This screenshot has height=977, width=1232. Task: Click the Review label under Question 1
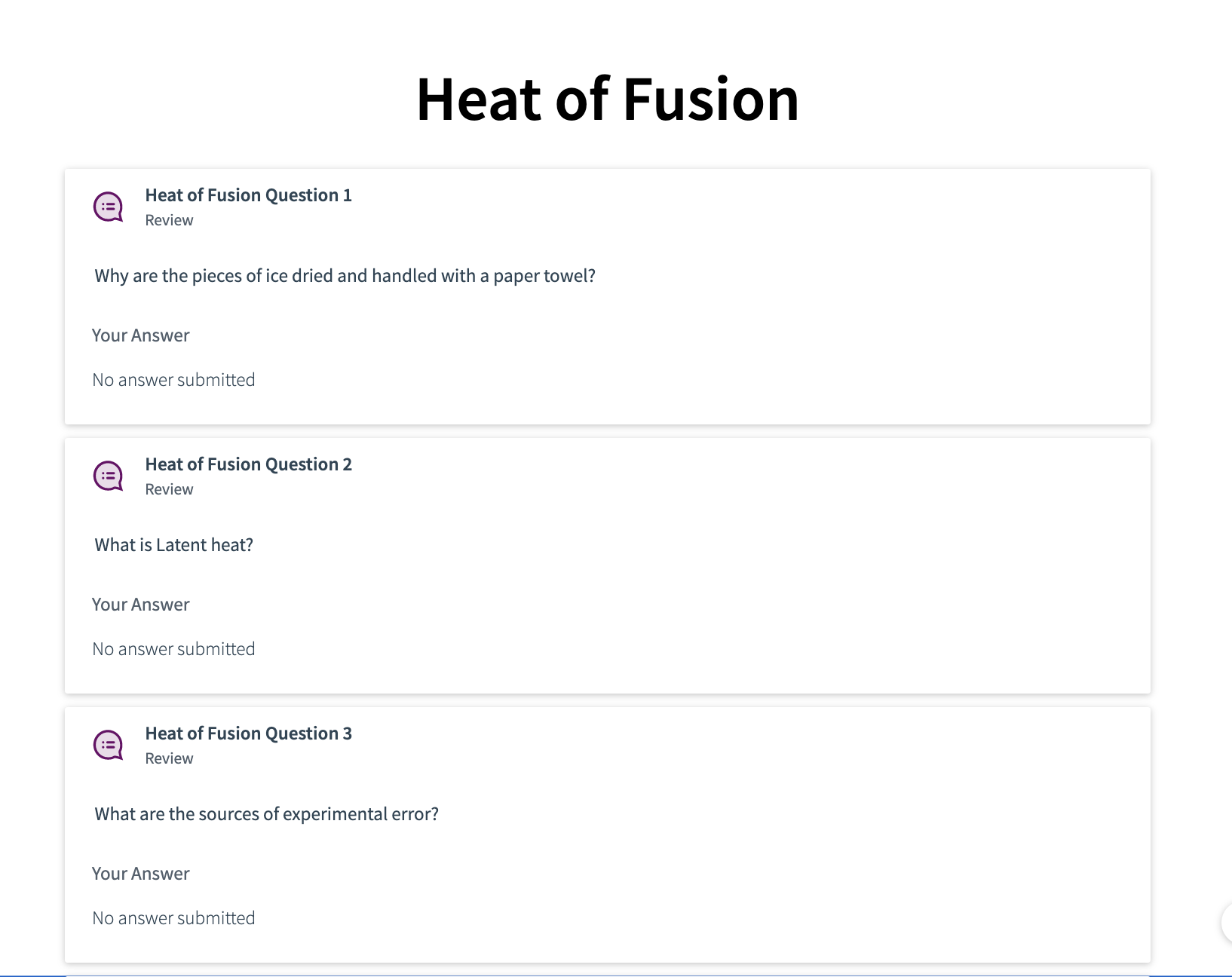(169, 219)
